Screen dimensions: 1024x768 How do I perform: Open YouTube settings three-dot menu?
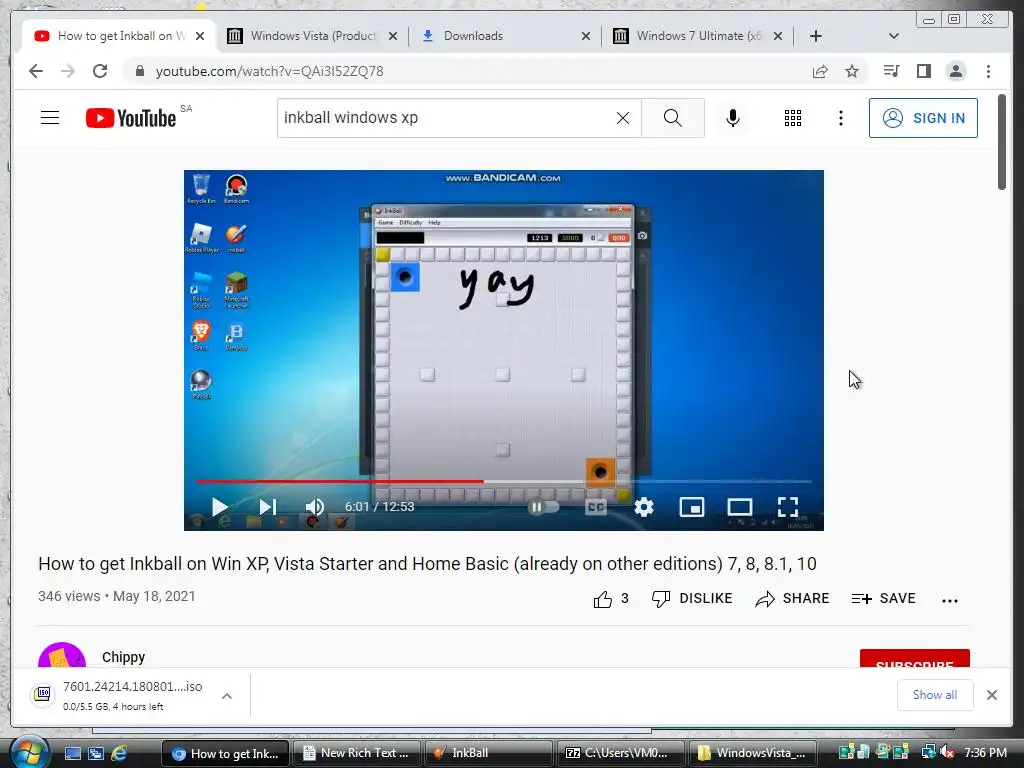840,118
